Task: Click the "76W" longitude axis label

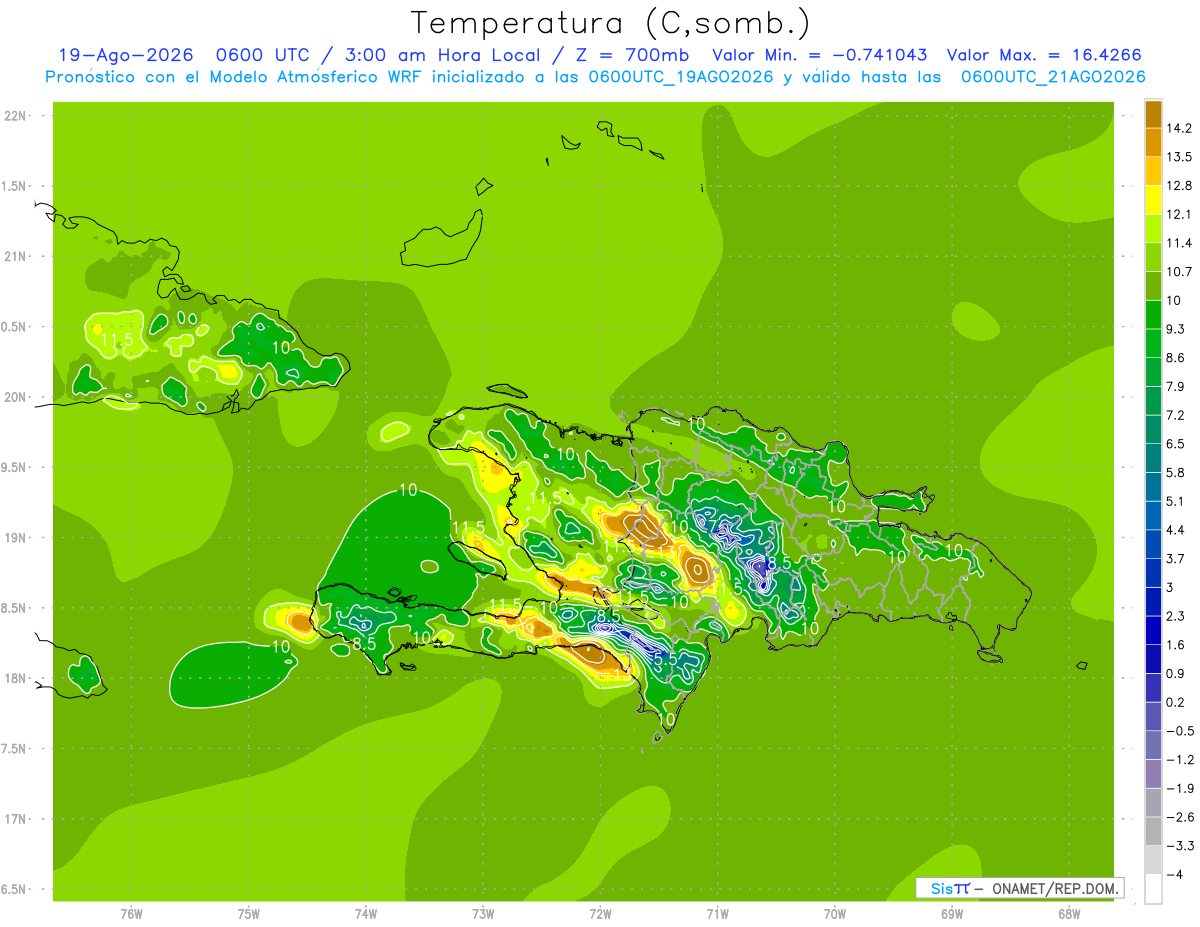Action: [131, 913]
